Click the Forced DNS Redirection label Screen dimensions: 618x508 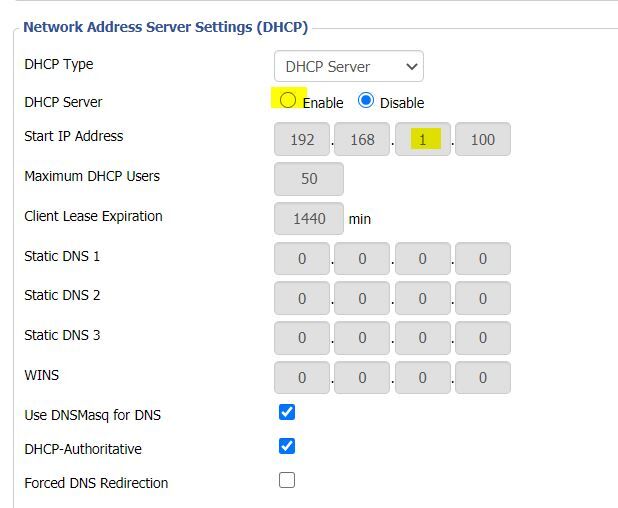pyautogui.click(x=96, y=483)
